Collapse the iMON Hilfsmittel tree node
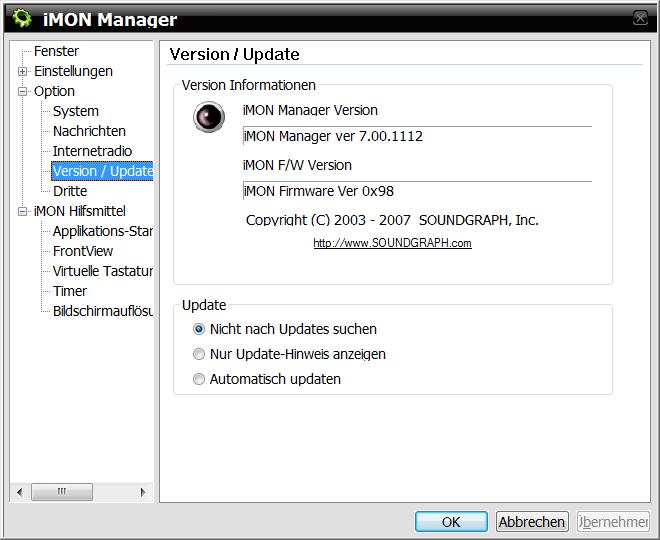The image size is (660, 540). pos(22,211)
